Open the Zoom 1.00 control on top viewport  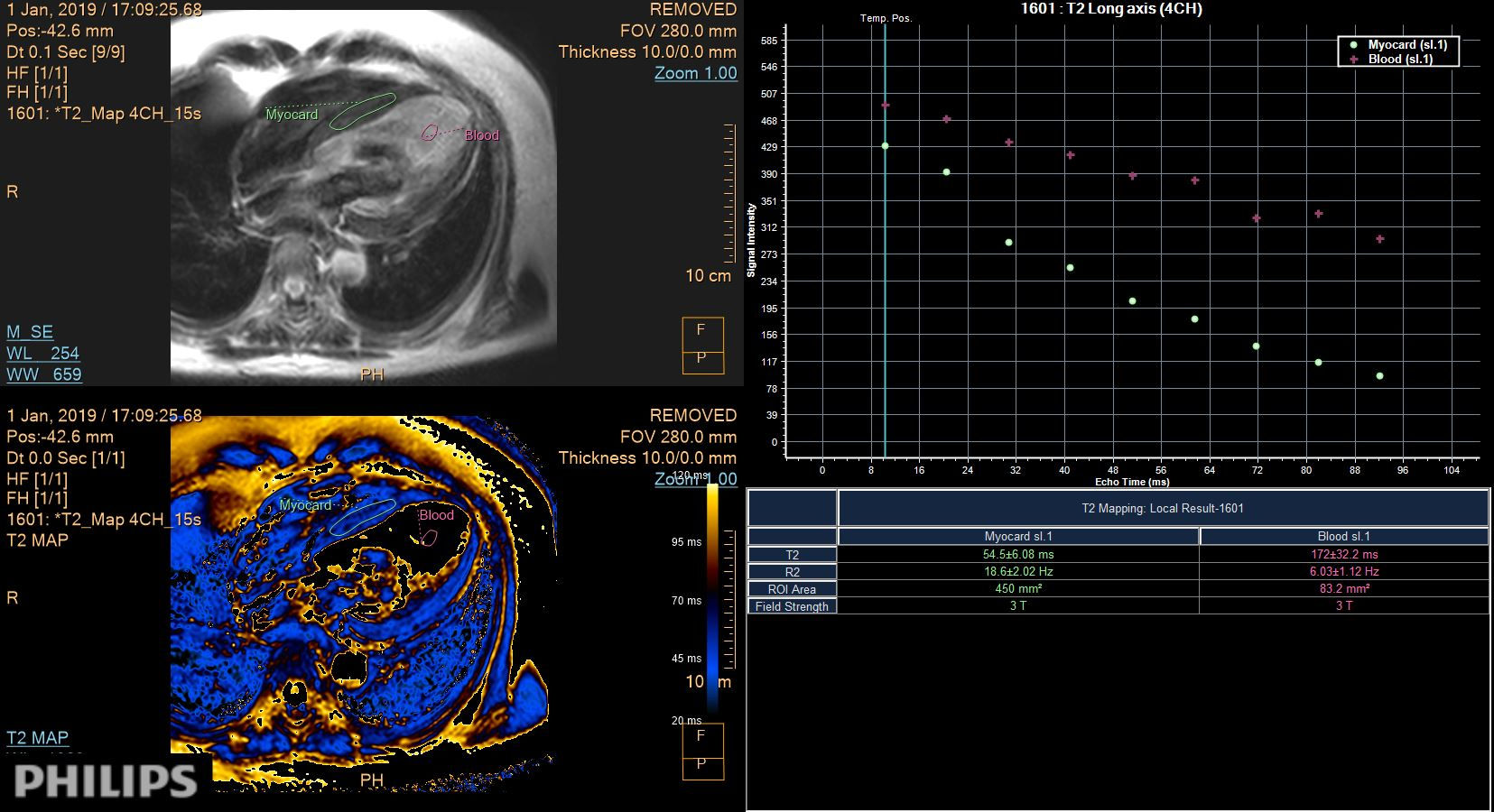(695, 73)
